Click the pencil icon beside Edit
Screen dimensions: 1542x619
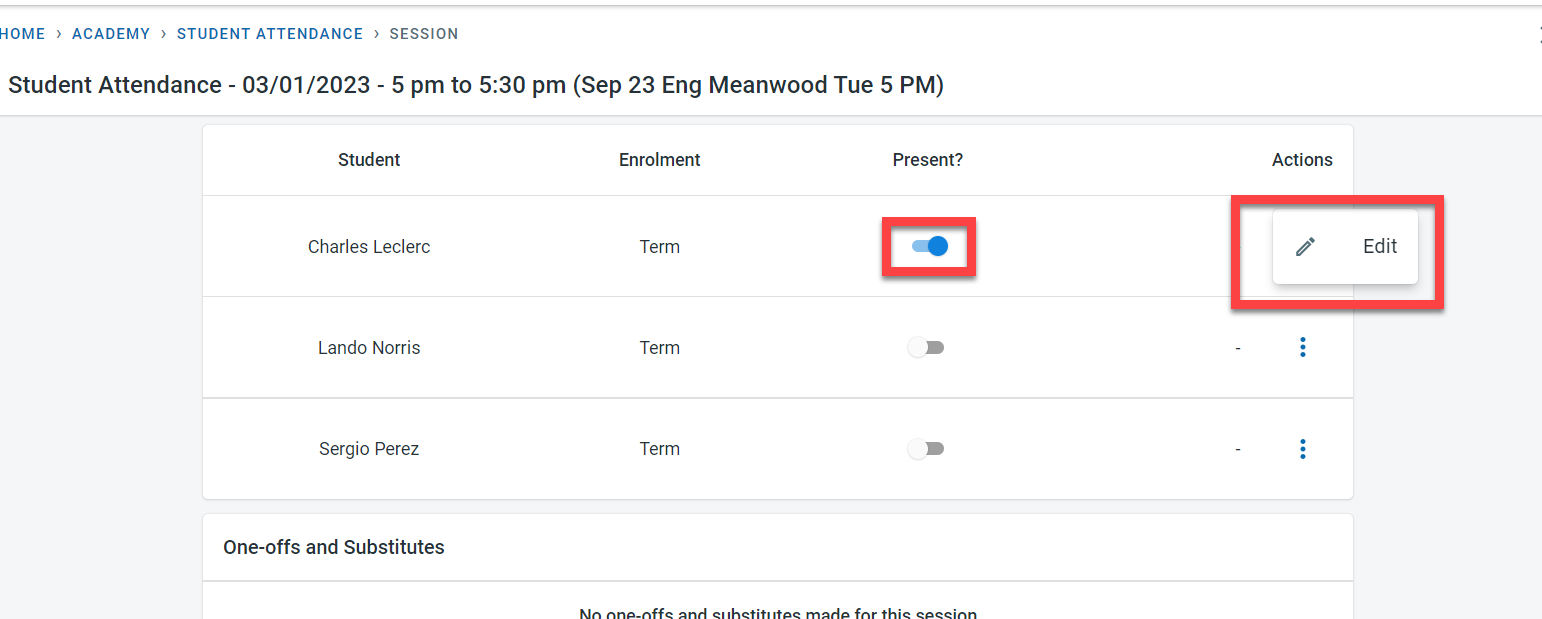click(x=1305, y=247)
